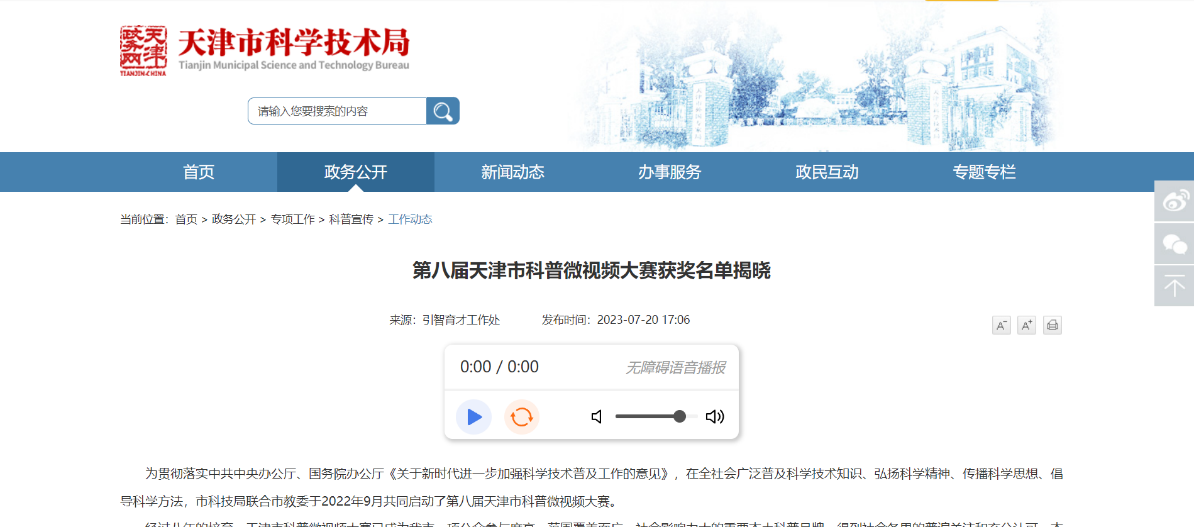
Task: Print the page with printer icon
Action: 1052,325
